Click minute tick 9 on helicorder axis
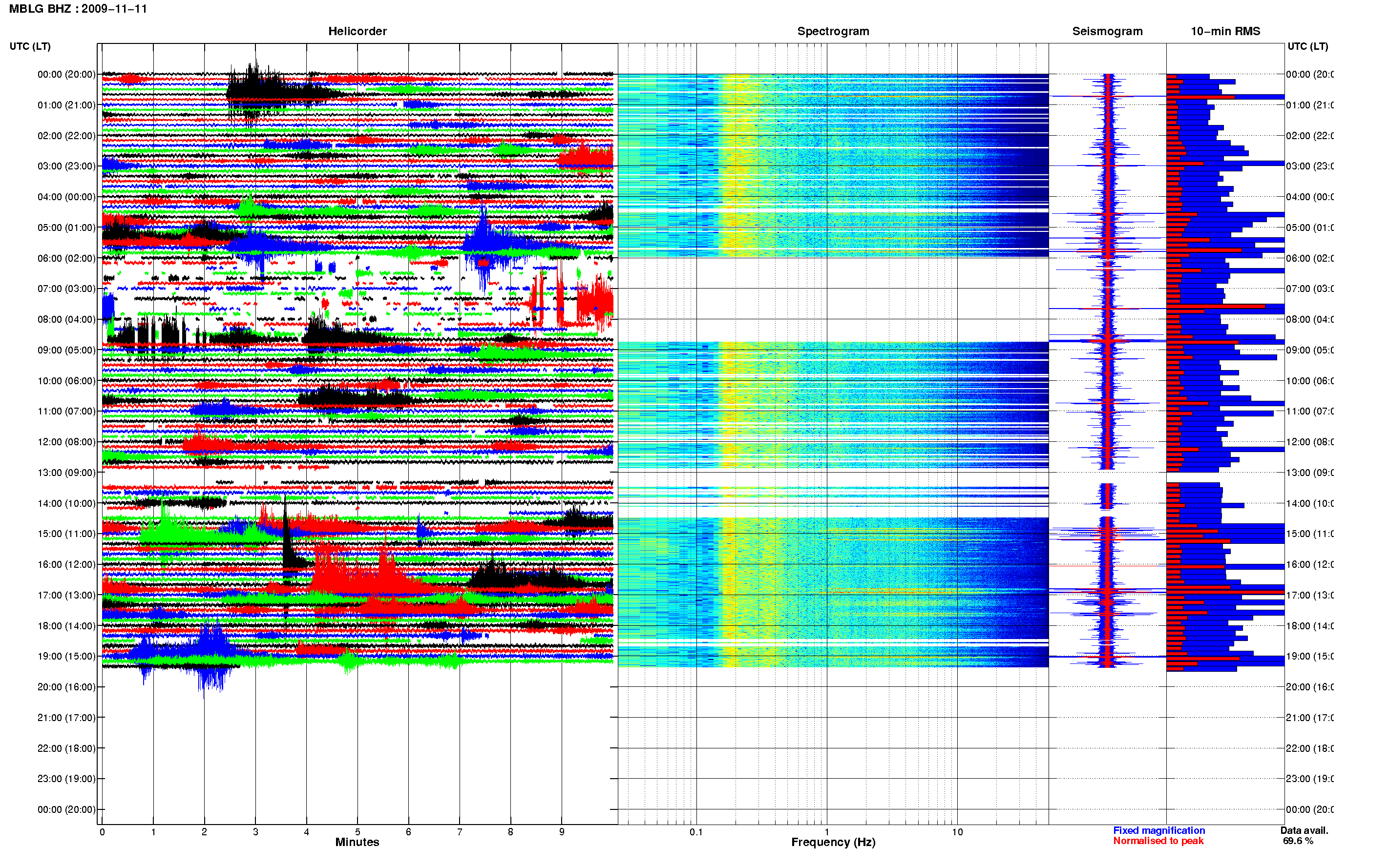The height and width of the screenshot is (868, 1389). click(562, 832)
